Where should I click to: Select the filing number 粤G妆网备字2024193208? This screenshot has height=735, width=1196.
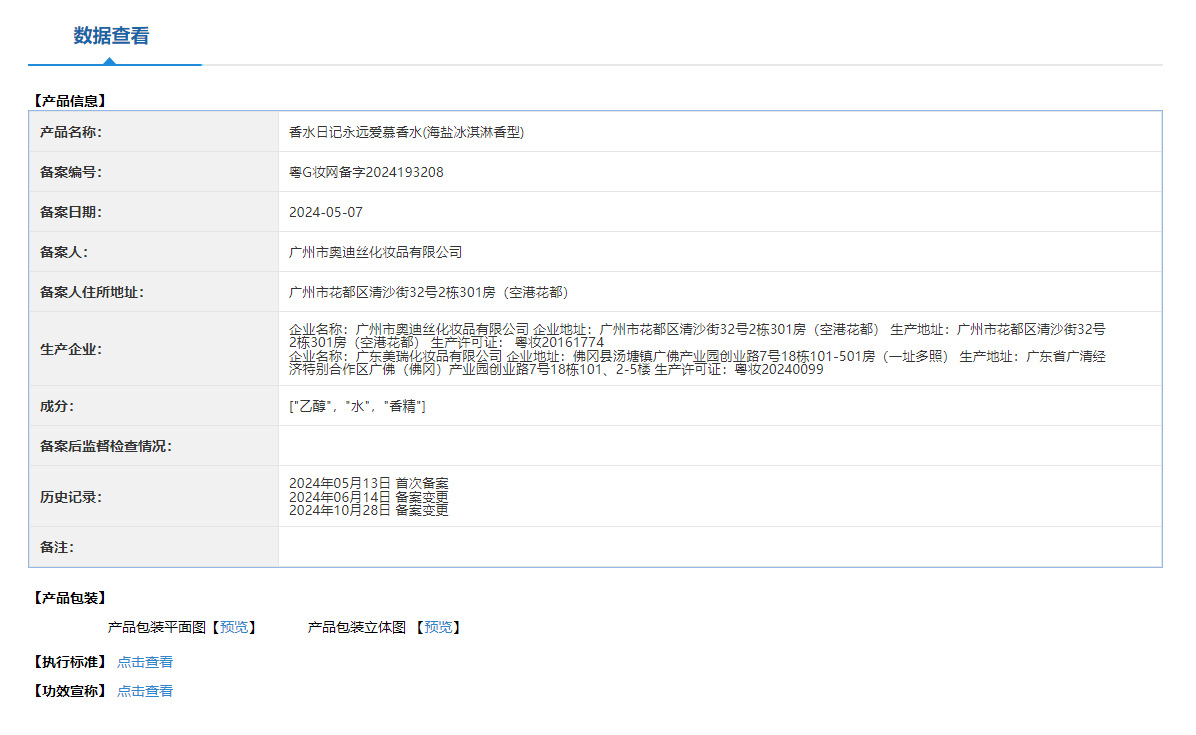tap(366, 172)
